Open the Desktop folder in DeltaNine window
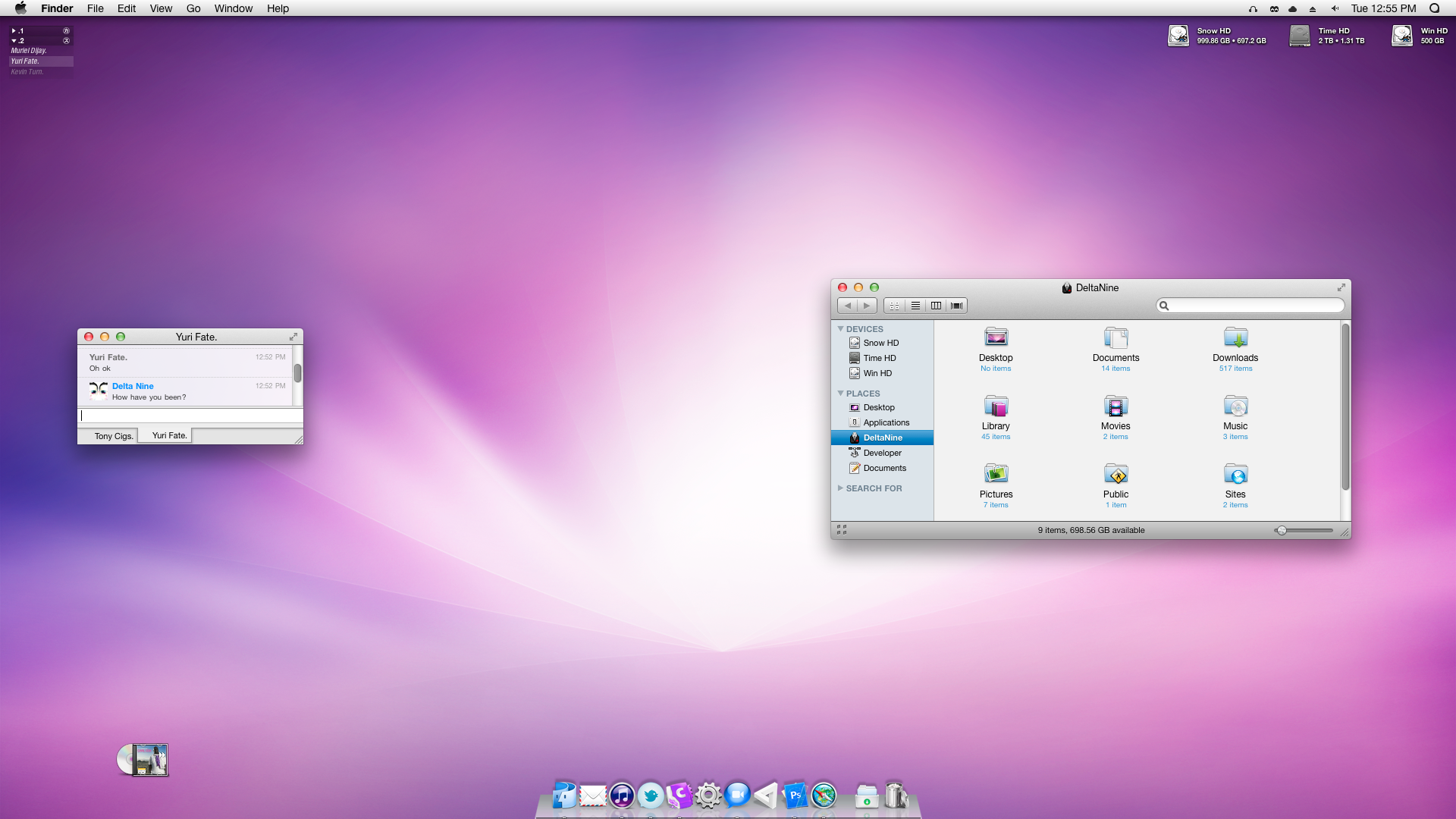The height and width of the screenshot is (819, 1456). (x=996, y=337)
